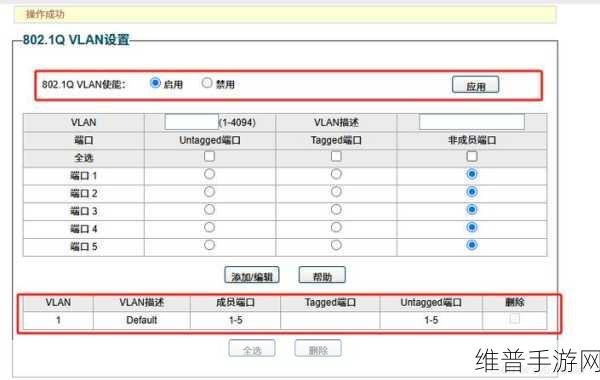Set 端口 3 as 非成员端口
This screenshot has height=380, width=600.
pos(472,210)
